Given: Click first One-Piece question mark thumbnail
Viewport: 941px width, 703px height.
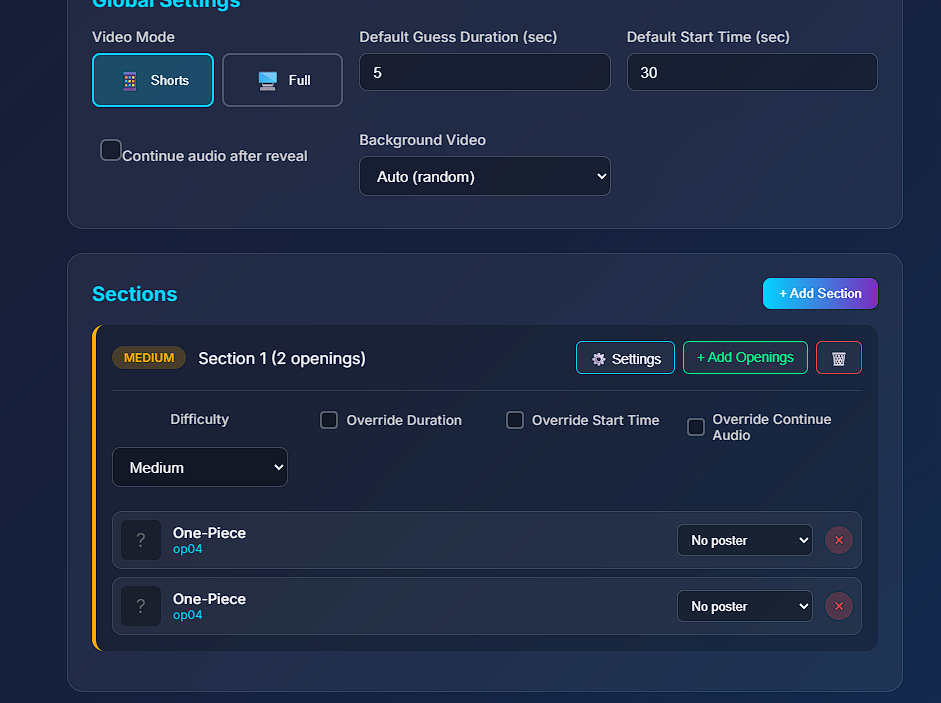Looking at the screenshot, I should pos(141,540).
